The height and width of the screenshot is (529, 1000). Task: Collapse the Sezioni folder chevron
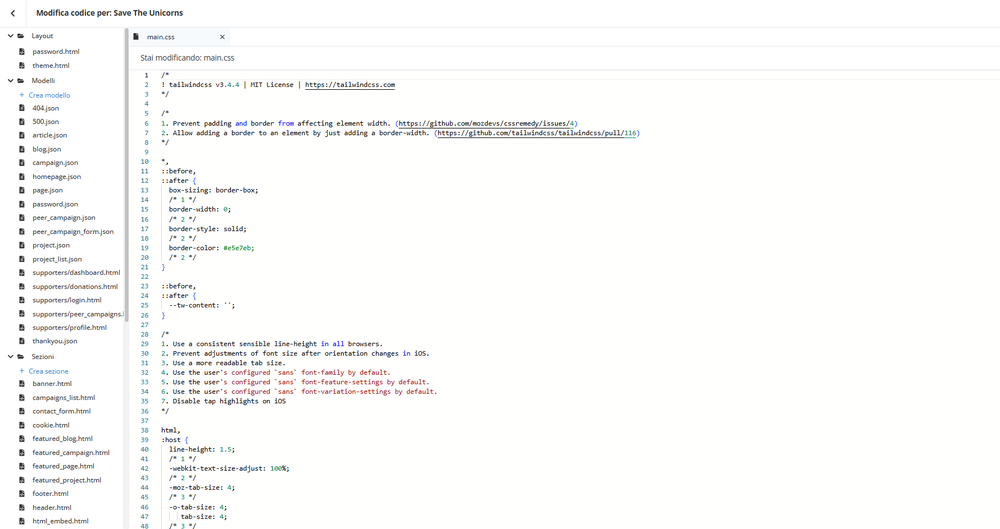10,356
